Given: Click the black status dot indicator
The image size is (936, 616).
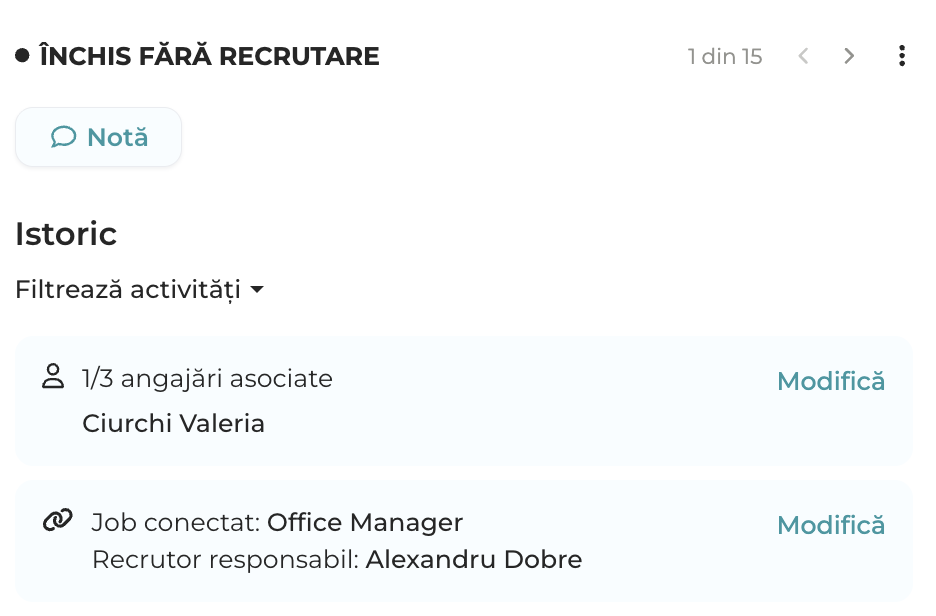Looking at the screenshot, I should 22,56.
